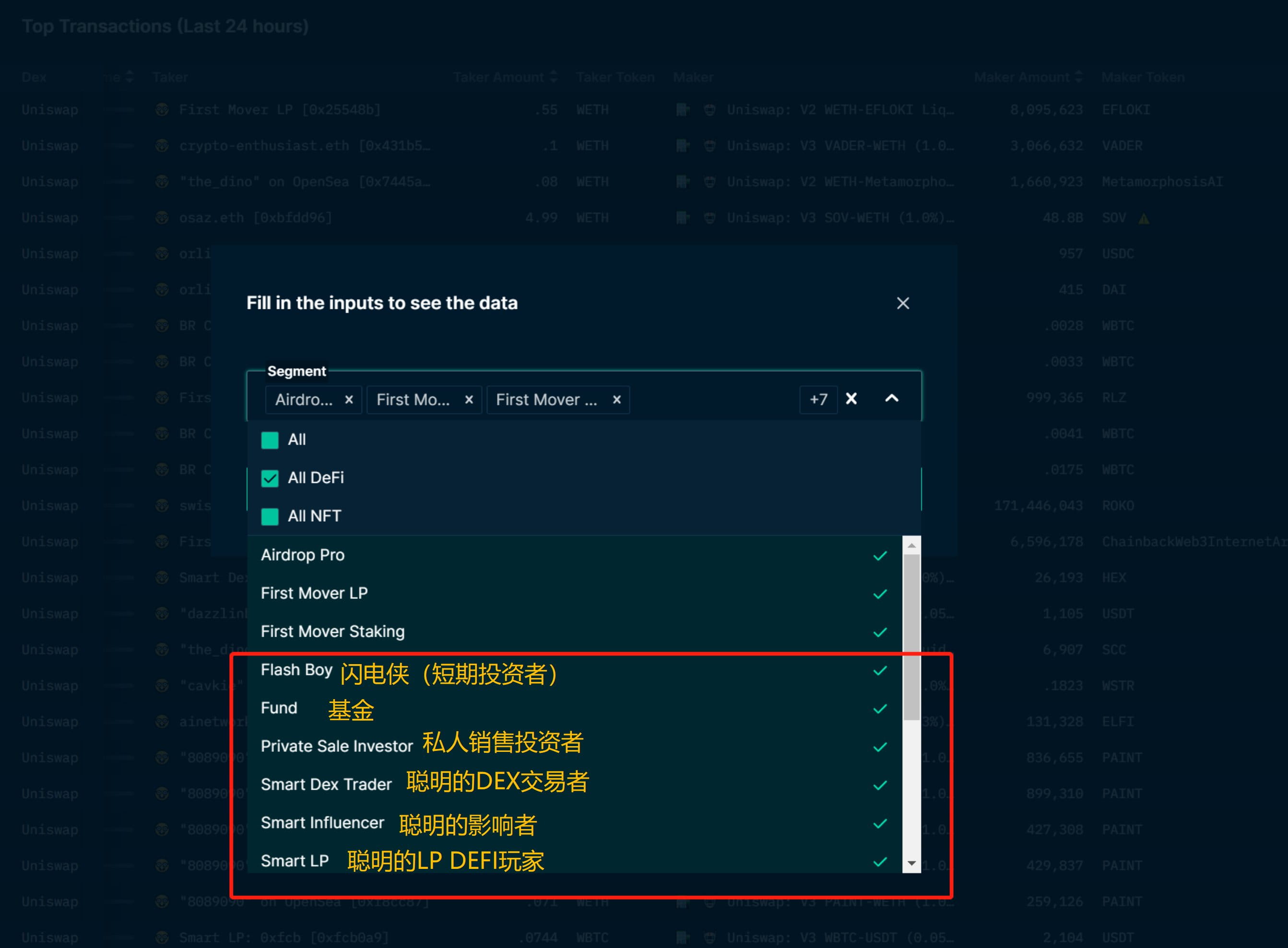Remove the Airdro... segment chip
Image resolution: width=1288 pixels, height=948 pixels.
click(348, 399)
